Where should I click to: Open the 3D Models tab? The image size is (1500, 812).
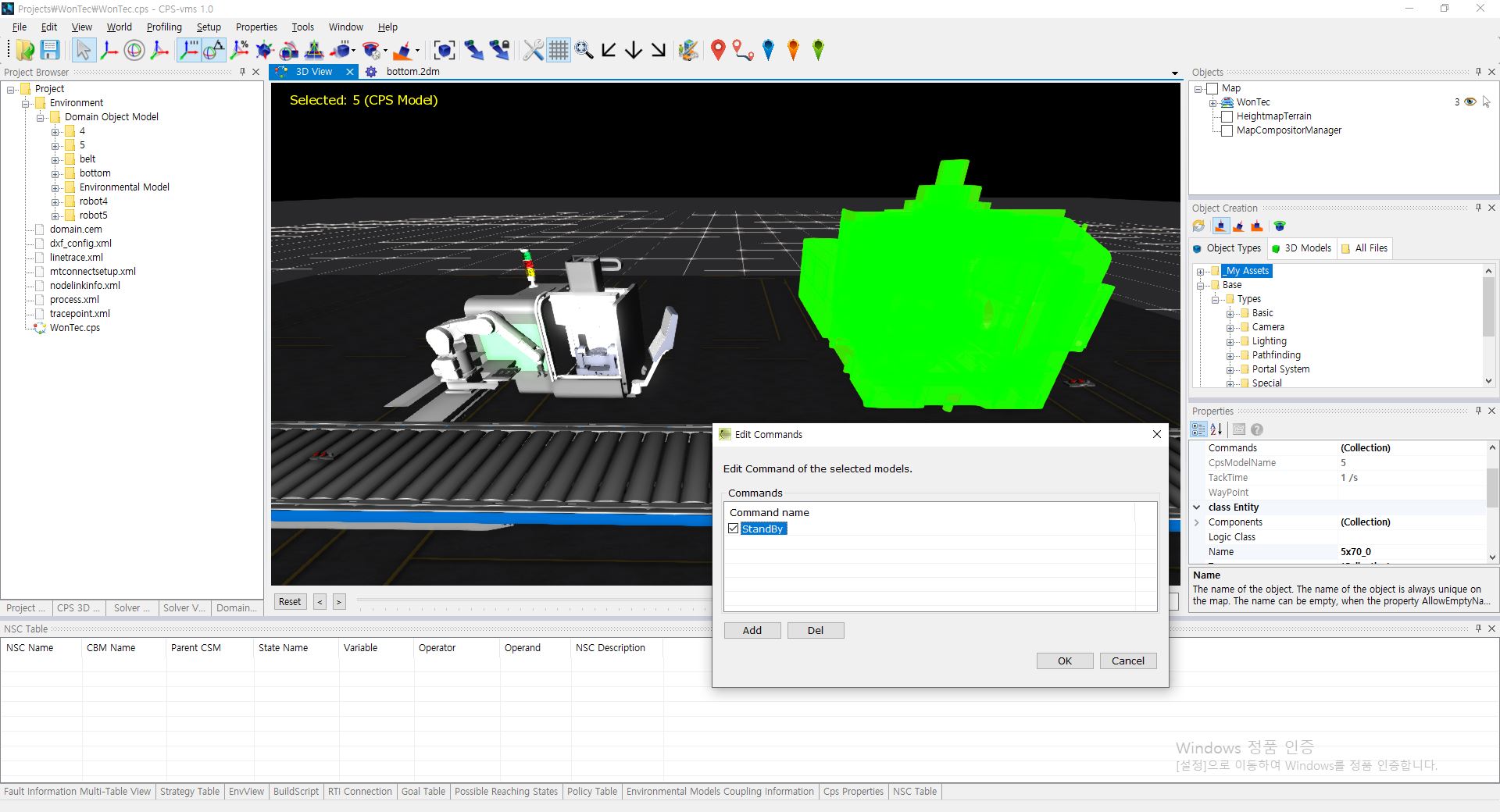coord(1302,248)
